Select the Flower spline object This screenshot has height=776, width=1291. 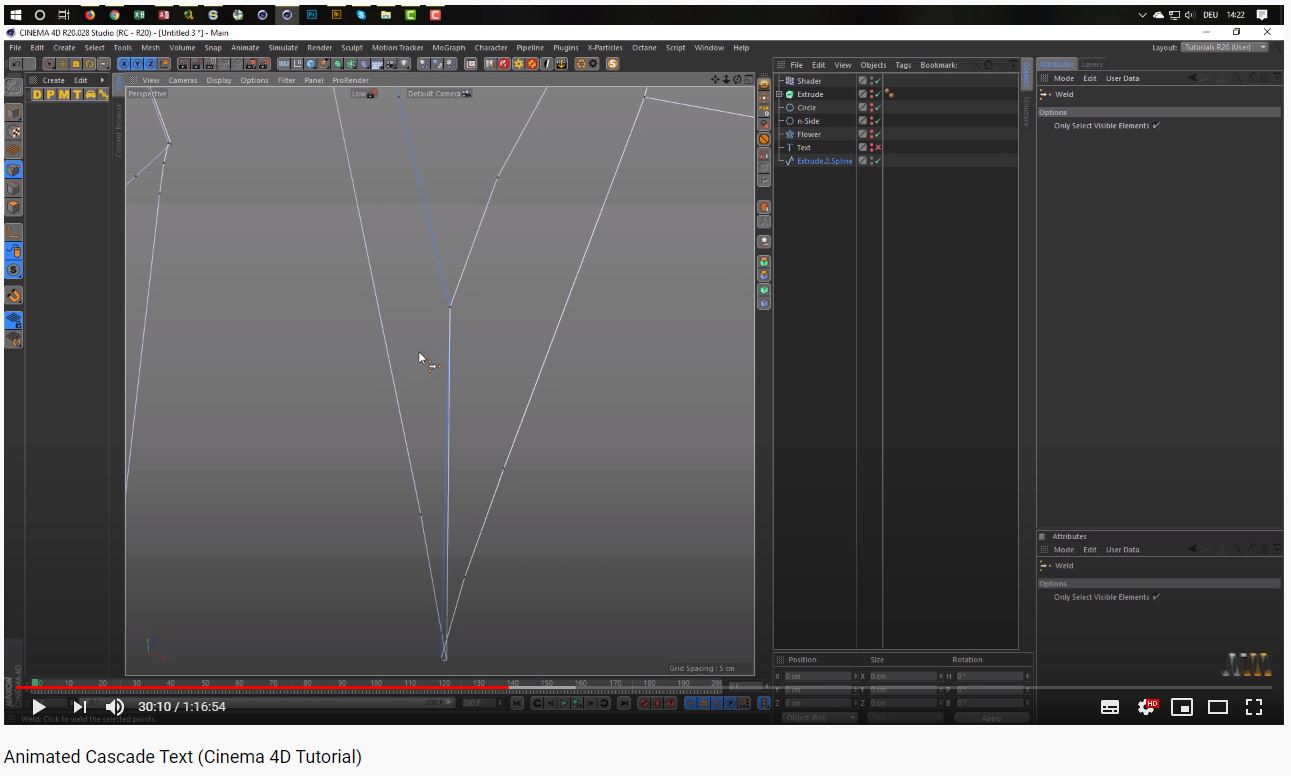[809, 134]
